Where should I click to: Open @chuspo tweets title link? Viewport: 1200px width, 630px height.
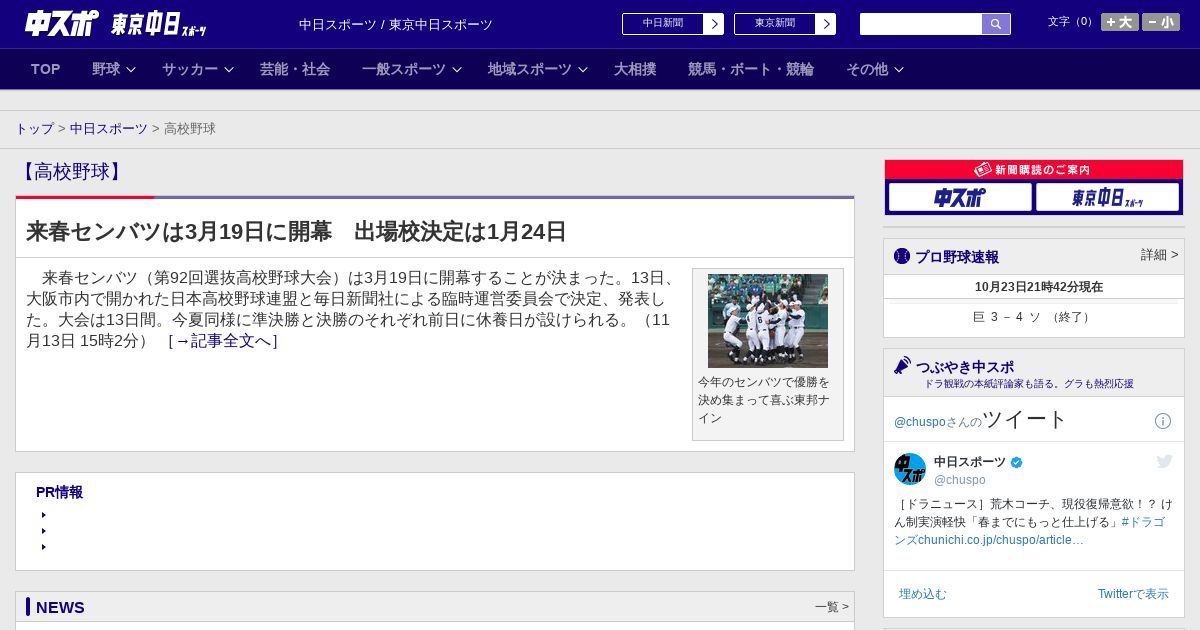[x=981, y=420]
